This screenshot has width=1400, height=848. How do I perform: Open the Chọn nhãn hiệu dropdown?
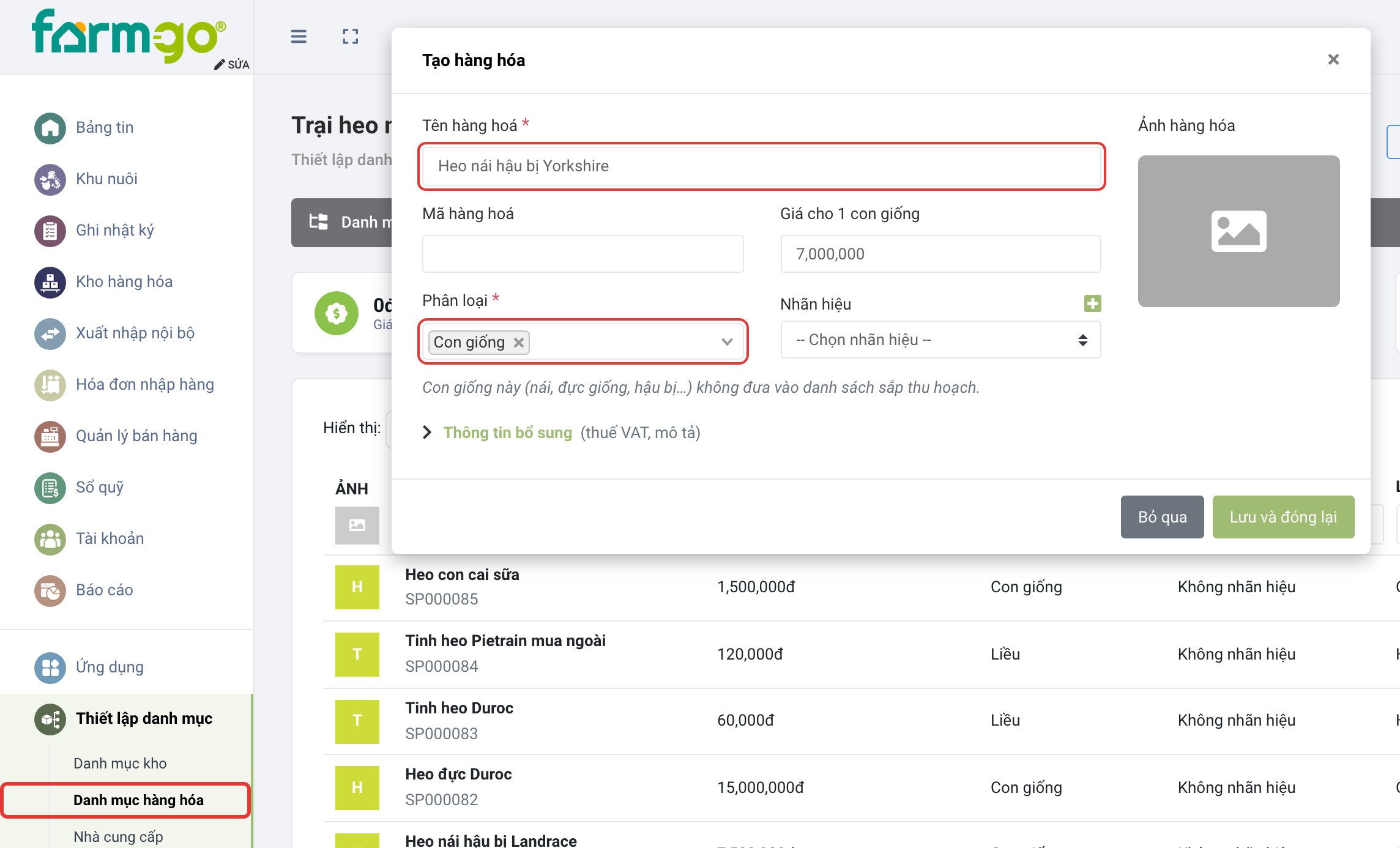[x=940, y=340]
